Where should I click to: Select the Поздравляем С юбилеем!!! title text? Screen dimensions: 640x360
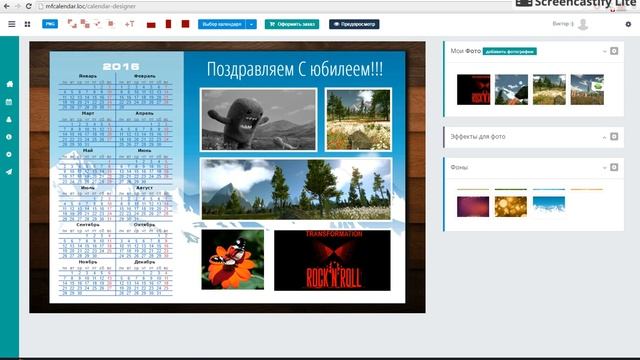click(295, 69)
